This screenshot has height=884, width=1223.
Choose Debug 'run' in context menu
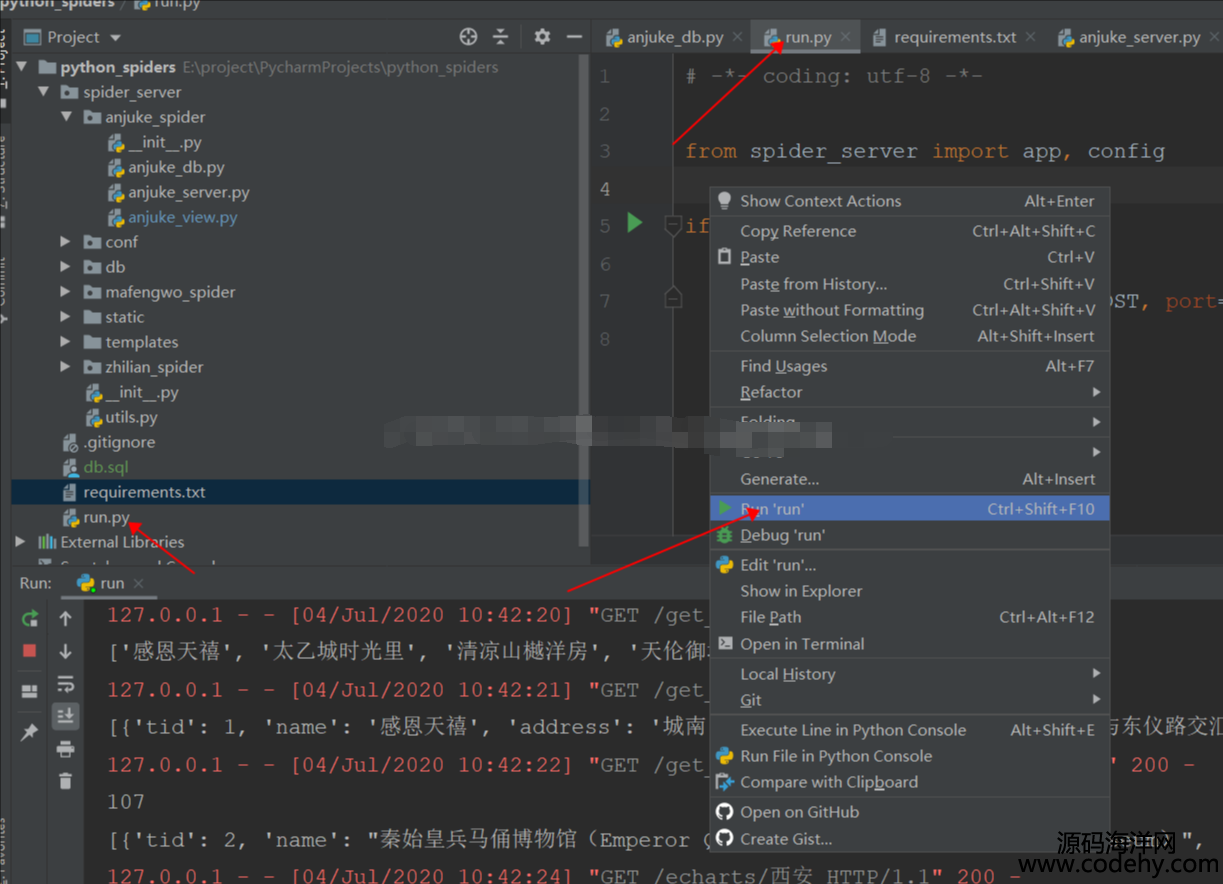pos(782,535)
